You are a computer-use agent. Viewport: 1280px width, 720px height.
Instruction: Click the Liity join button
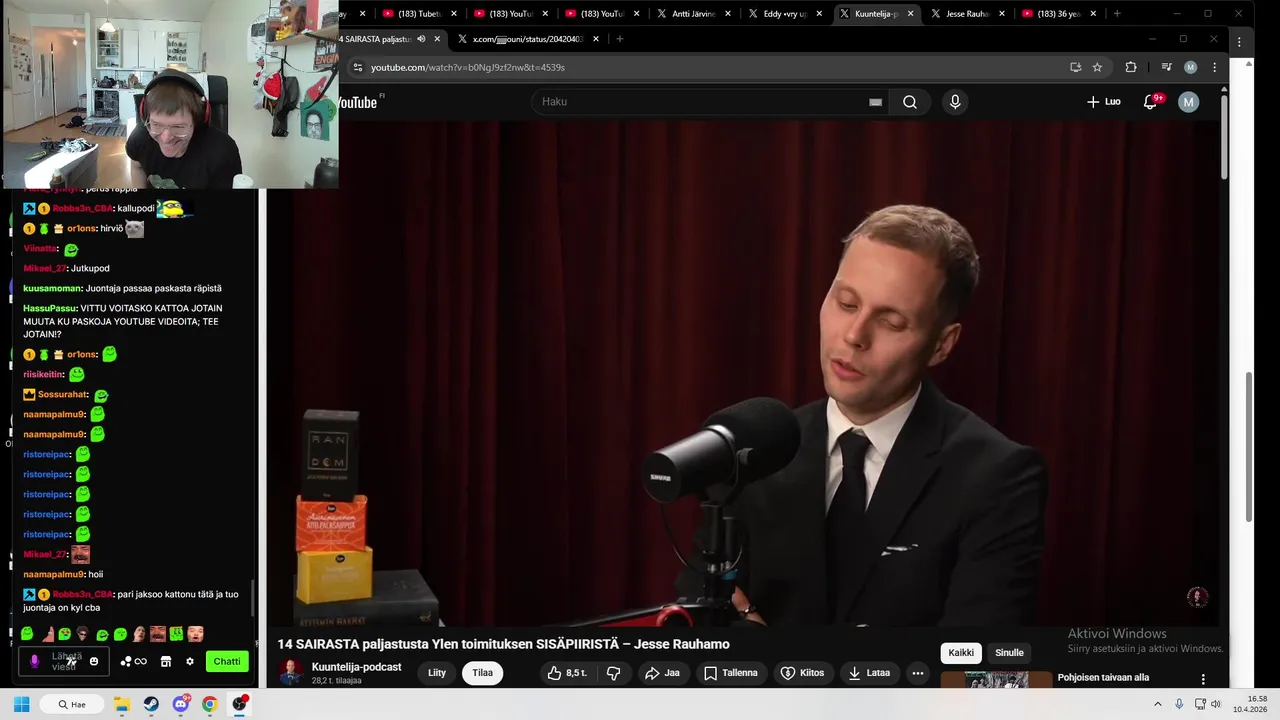(437, 673)
